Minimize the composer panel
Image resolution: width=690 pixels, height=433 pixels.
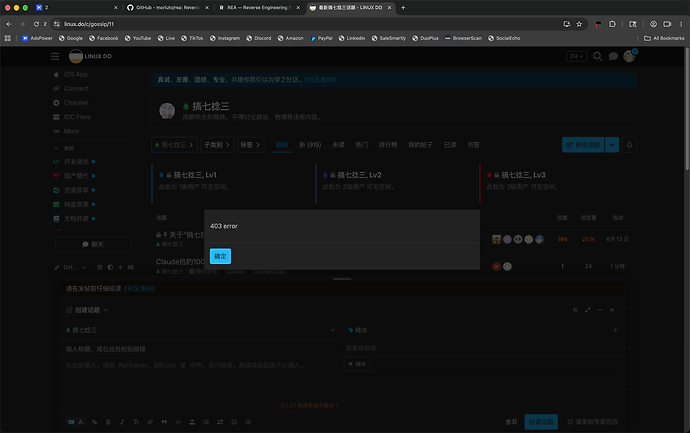[599, 310]
